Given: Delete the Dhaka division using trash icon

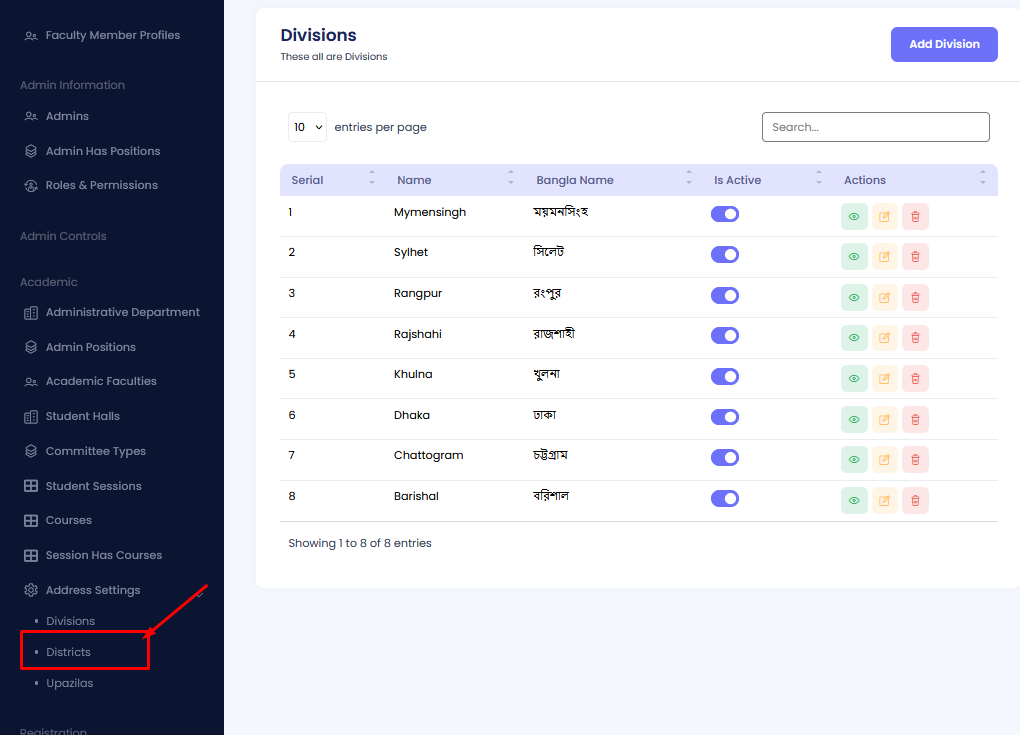Looking at the screenshot, I should click(915, 419).
